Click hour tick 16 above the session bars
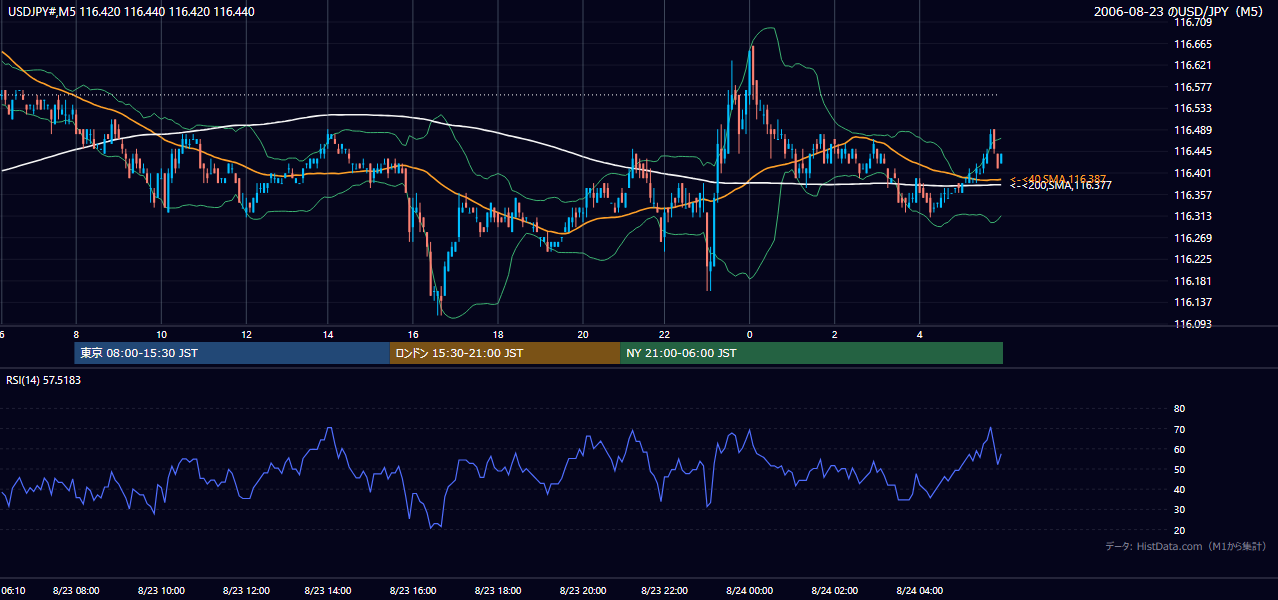This screenshot has height=600, width=1278. 413,334
